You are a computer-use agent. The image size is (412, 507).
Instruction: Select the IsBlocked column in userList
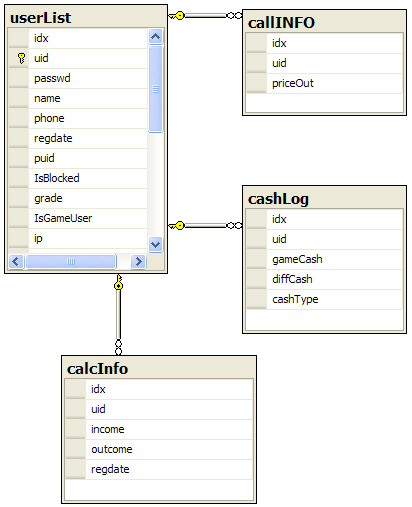pos(78,178)
